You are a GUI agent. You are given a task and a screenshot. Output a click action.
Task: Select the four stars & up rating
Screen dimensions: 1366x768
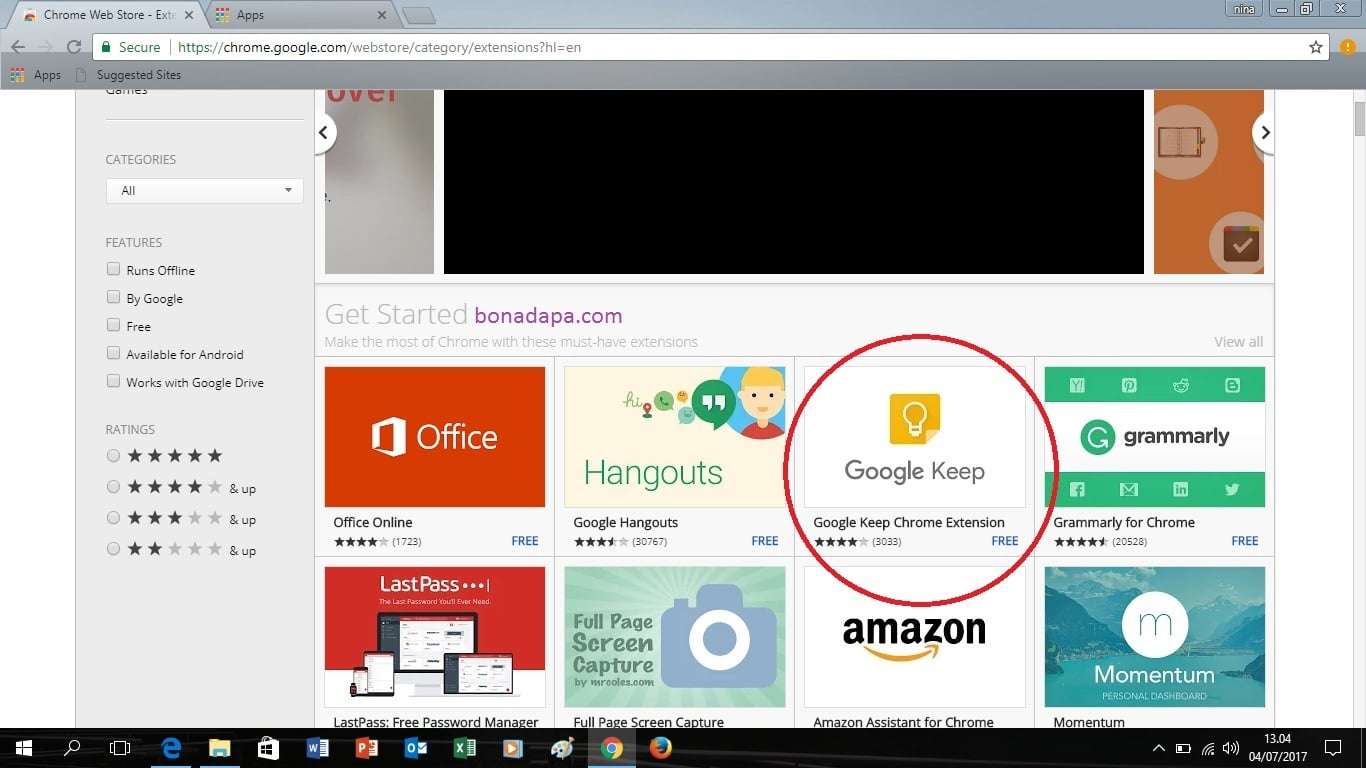click(113, 487)
